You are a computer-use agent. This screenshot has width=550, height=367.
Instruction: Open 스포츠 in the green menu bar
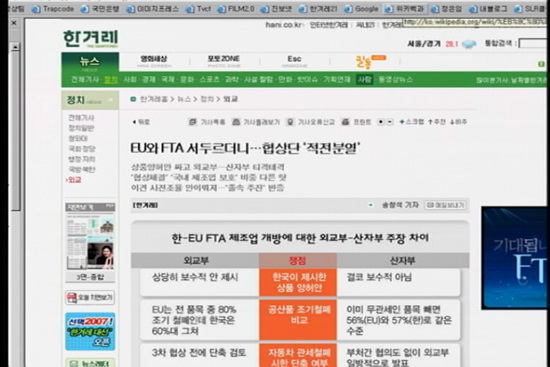pyautogui.click(x=209, y=80)
